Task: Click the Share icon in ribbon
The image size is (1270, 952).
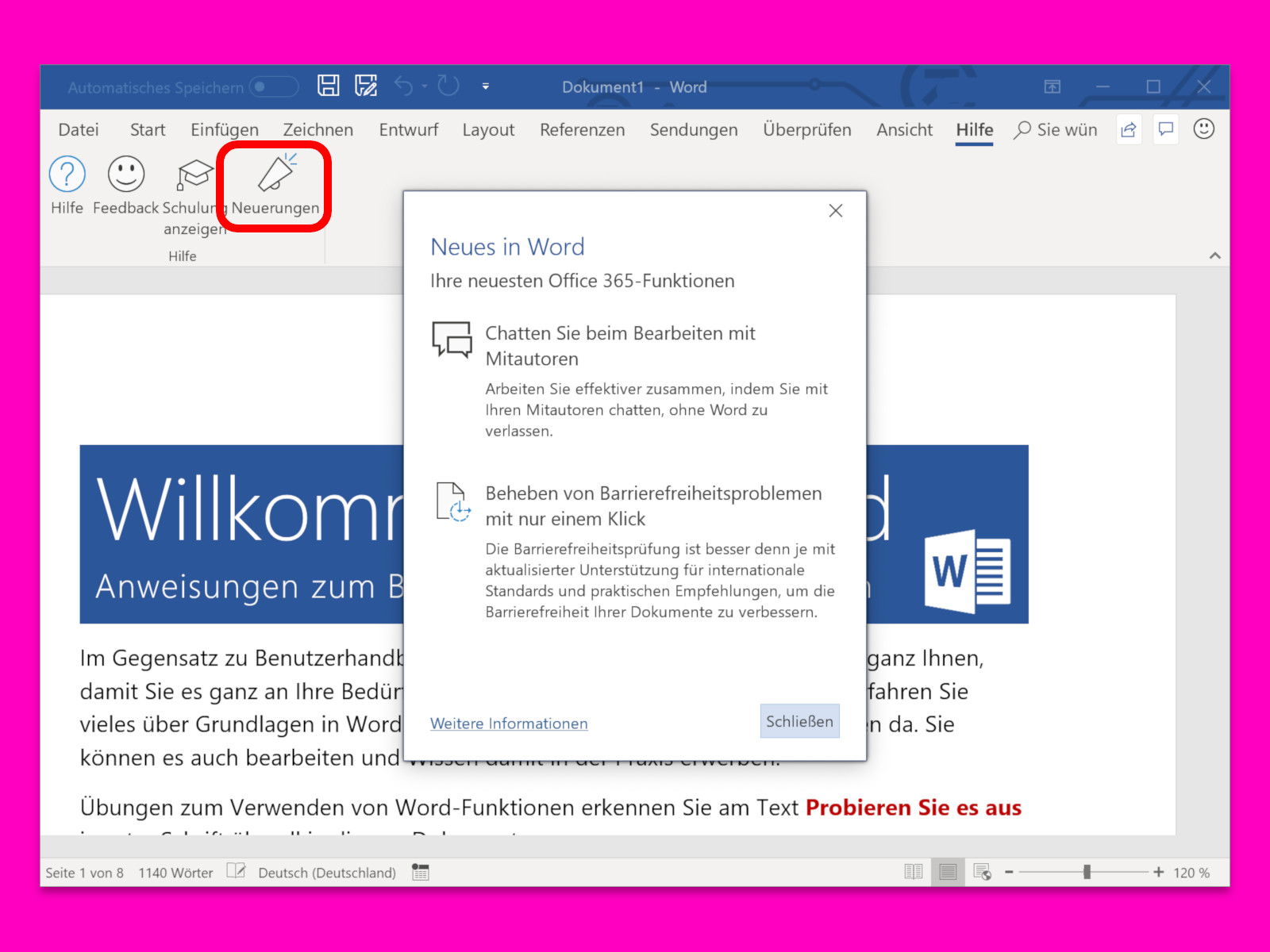Action: (x=1129, y=129)
